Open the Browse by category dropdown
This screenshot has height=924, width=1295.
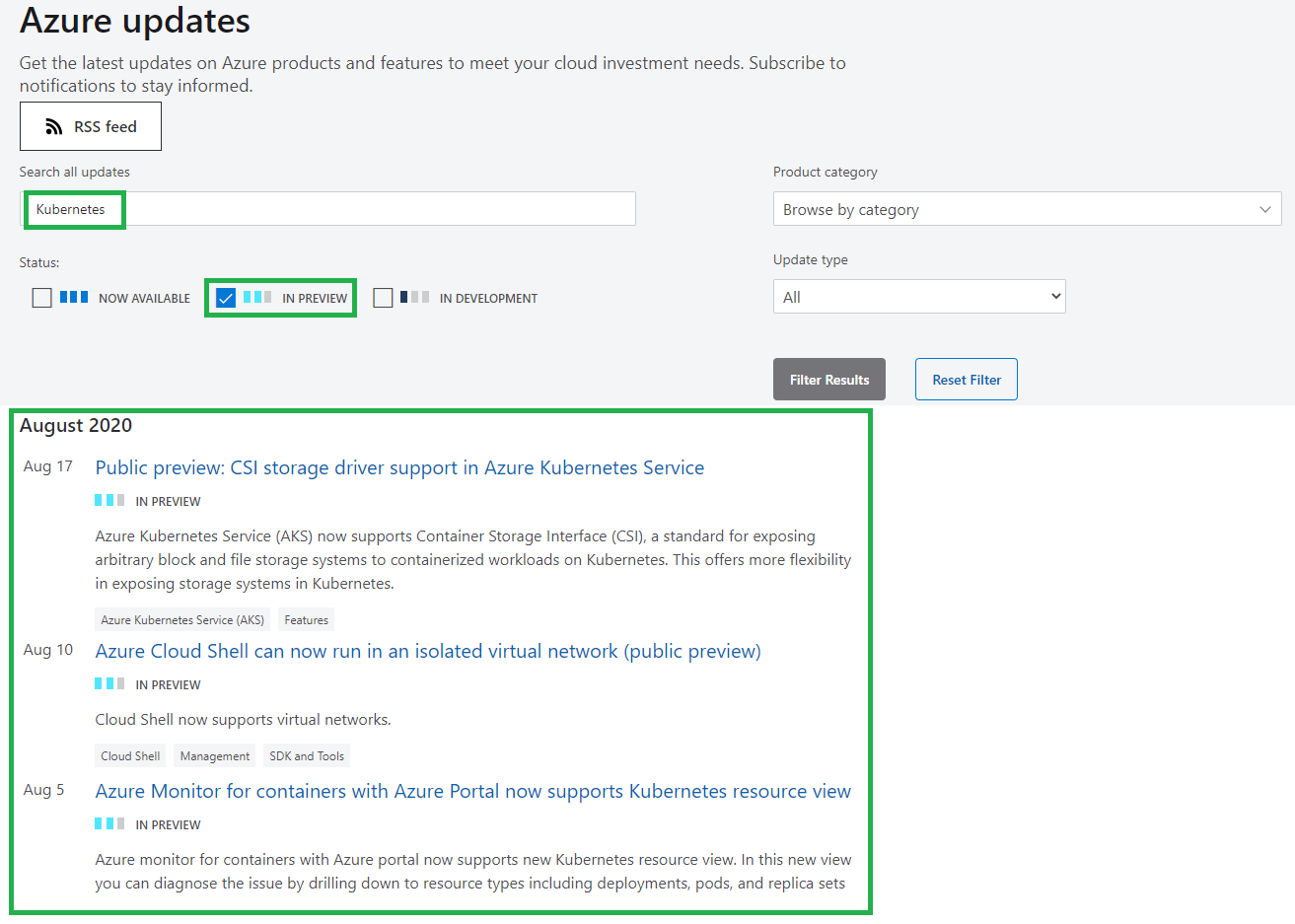pos(1027,209)
